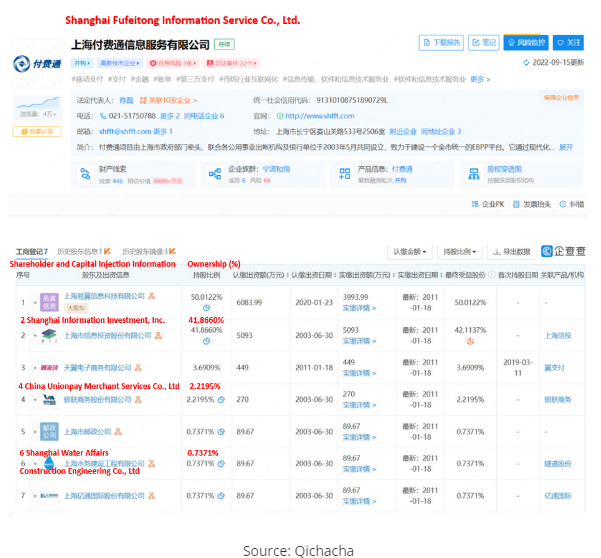Open related product 上海信投
Viewport: 601px width, 558px height.
click(x=558, y=336)
